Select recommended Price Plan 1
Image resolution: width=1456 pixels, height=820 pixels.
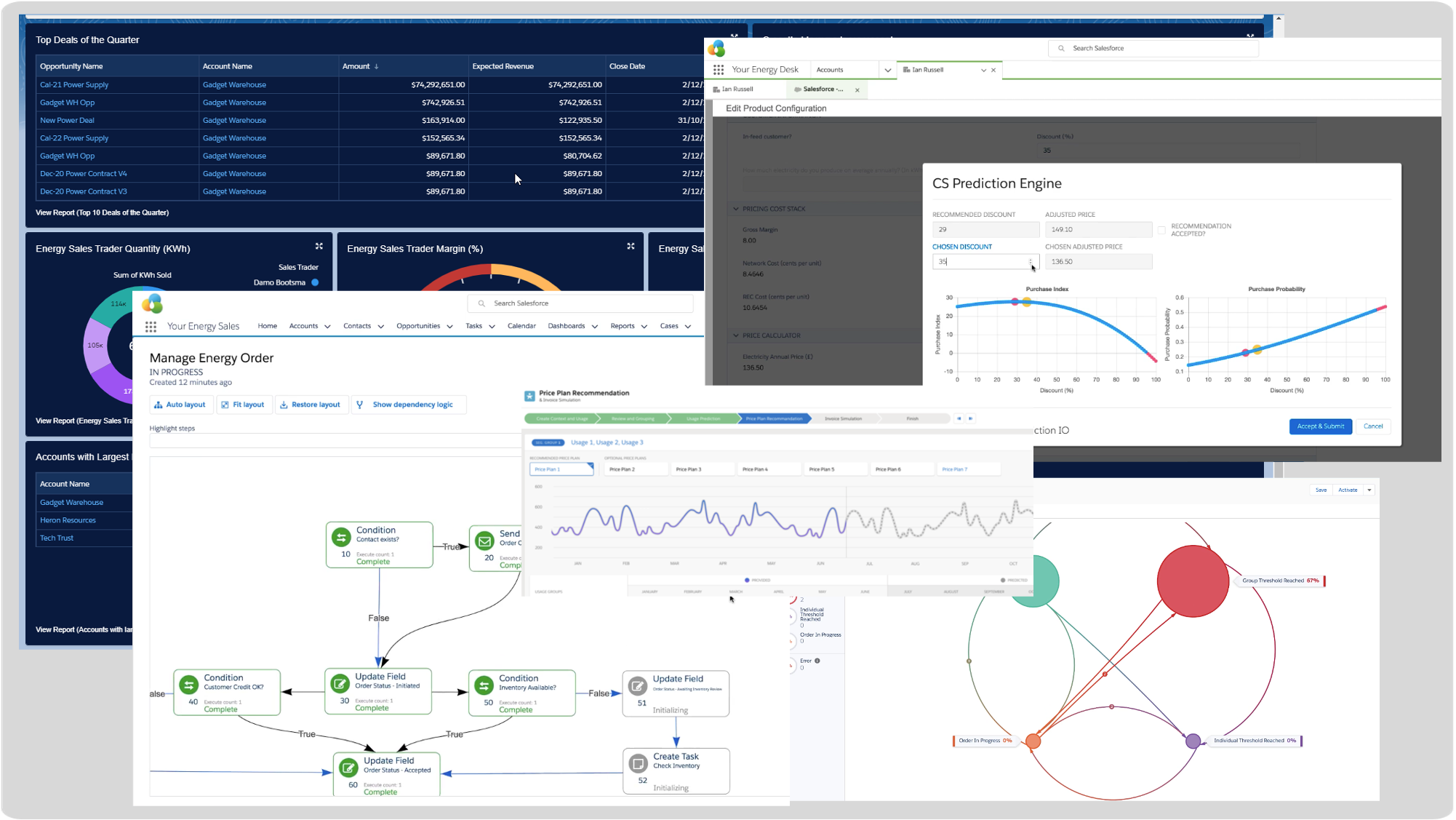(x=561, y=469)
